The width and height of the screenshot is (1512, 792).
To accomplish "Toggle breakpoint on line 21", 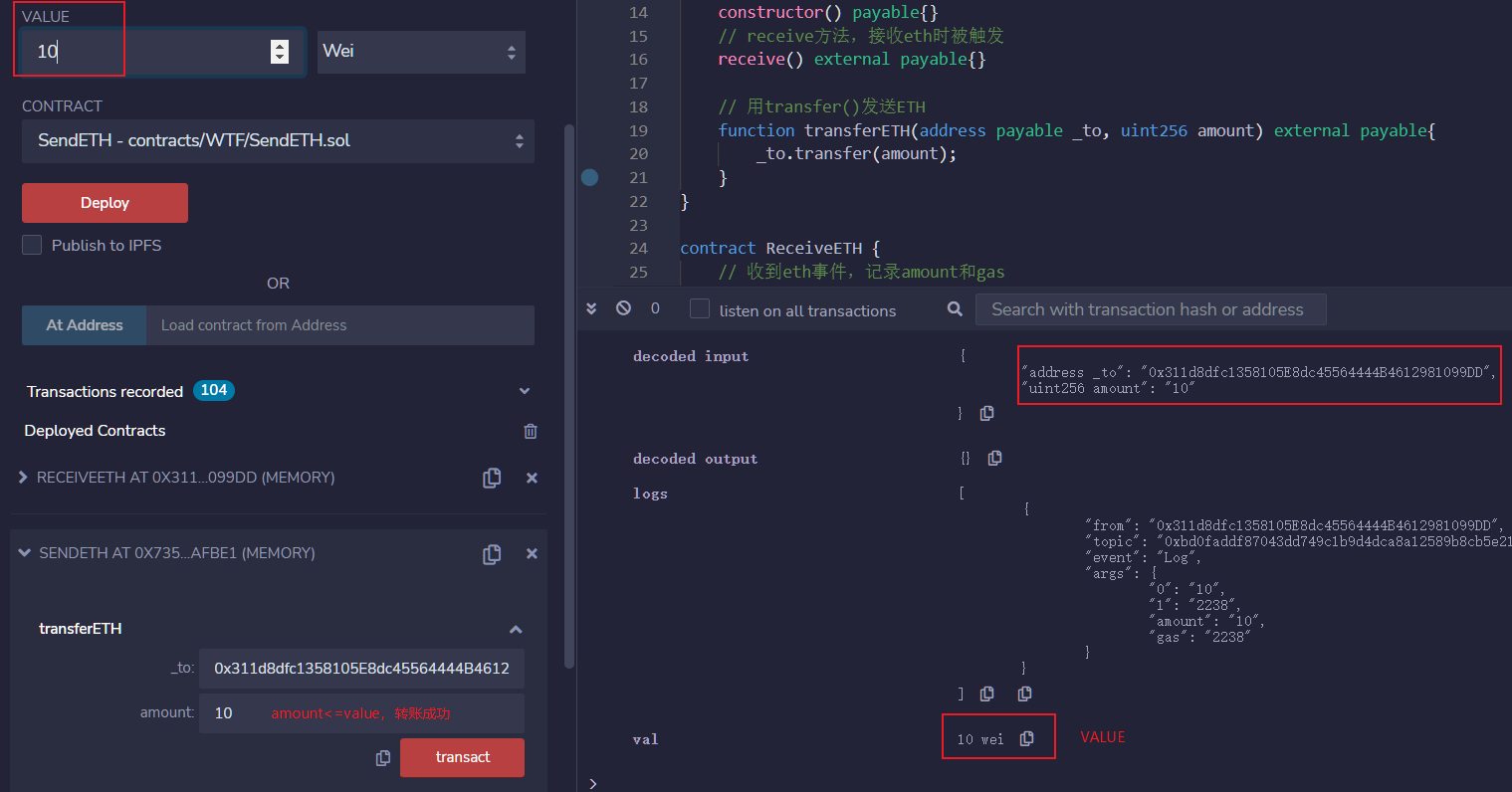I will click(590, 177).
